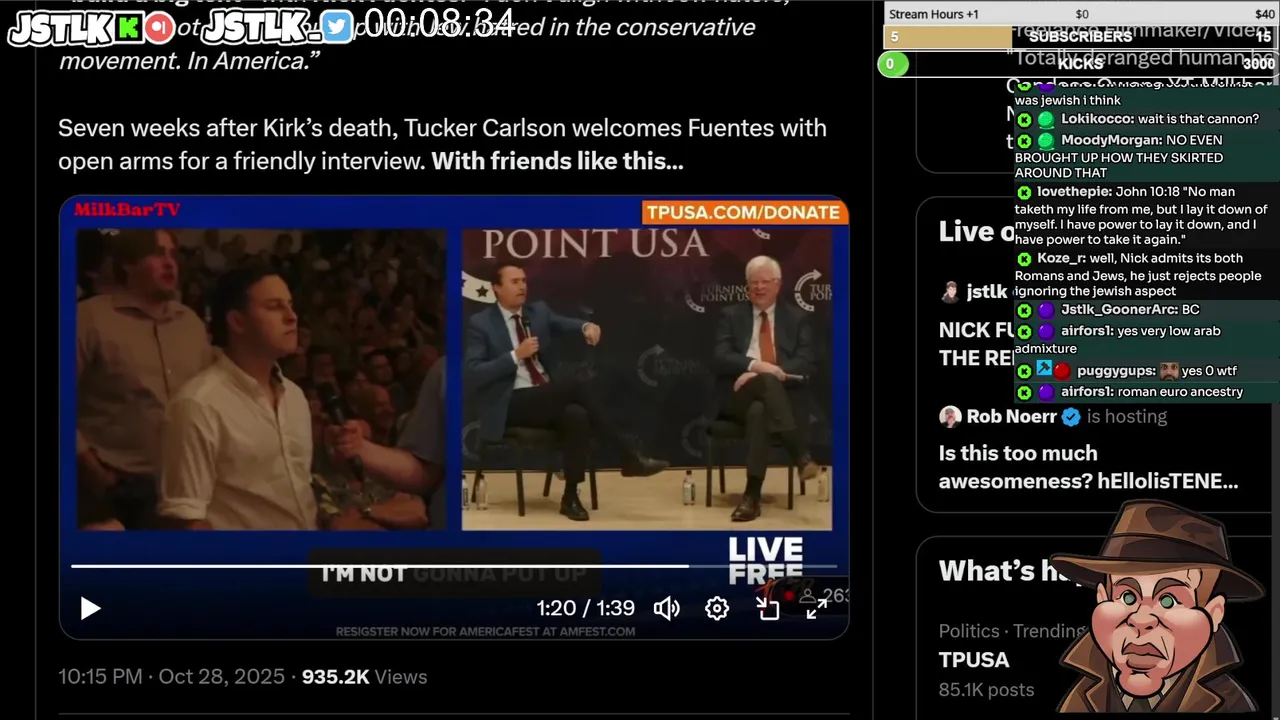Click the Jstlk_GoonerArc username in chat
This screenshot has height=720, width=1280.
click(x=1118, y=310)
